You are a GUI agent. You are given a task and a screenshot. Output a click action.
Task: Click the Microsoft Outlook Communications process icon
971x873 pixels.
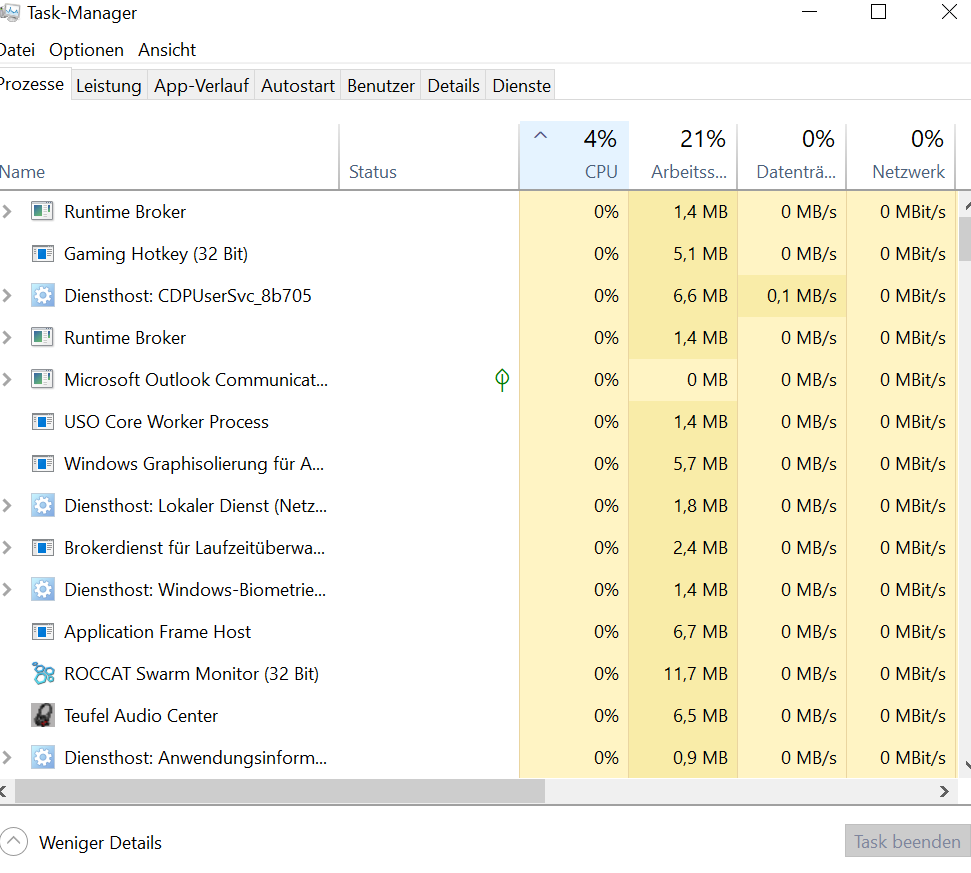(x=43, y=380)
